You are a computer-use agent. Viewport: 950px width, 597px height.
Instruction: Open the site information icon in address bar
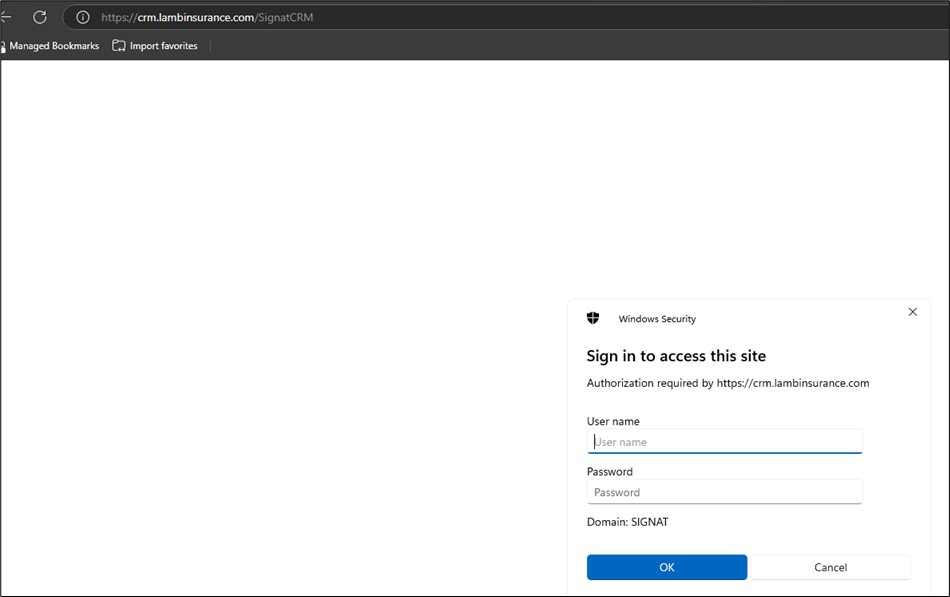coord(82,16)
